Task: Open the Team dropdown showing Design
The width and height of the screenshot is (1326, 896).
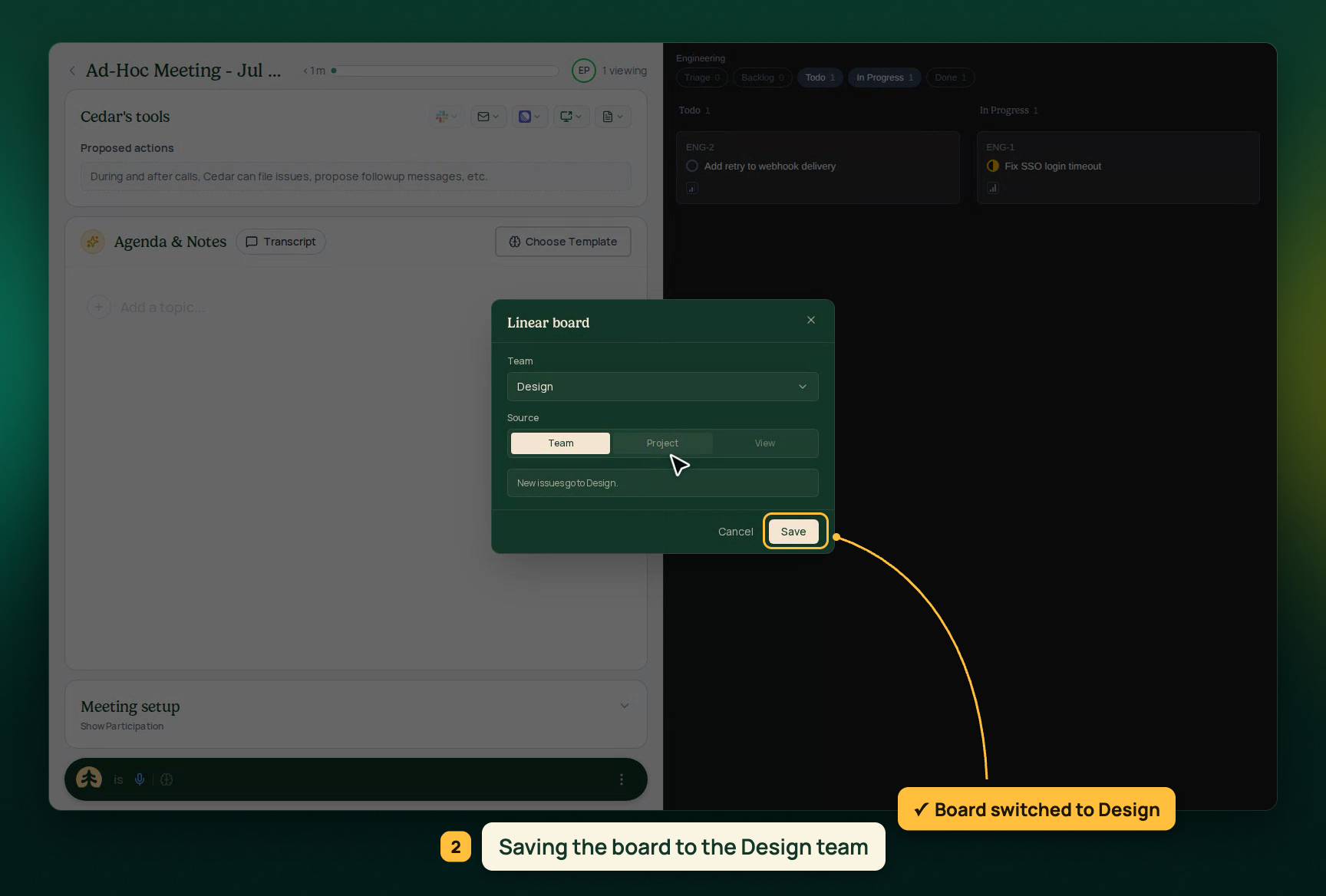Action: pos(662,387)
